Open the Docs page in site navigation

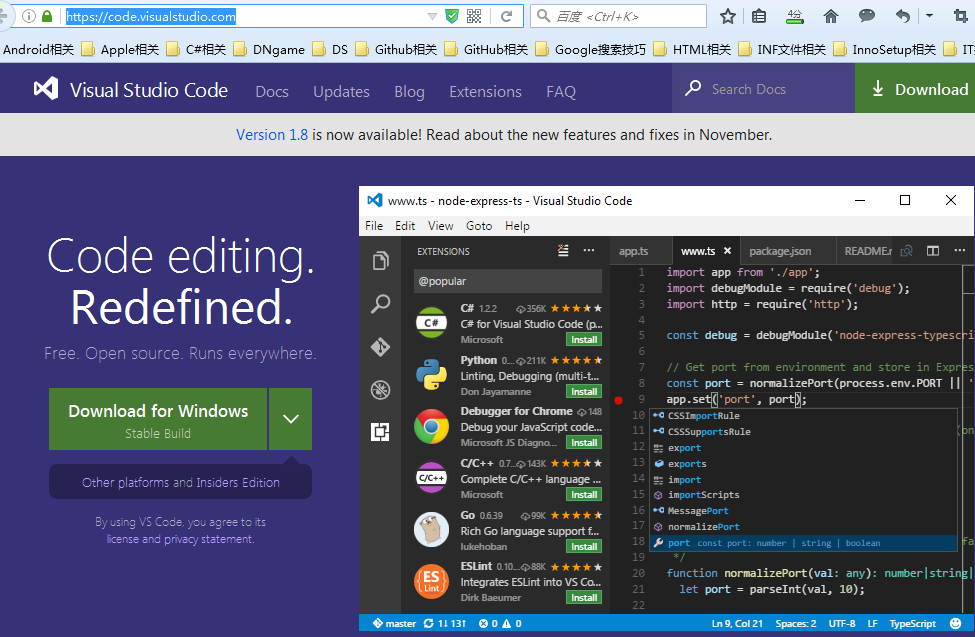tap(272, 91)
